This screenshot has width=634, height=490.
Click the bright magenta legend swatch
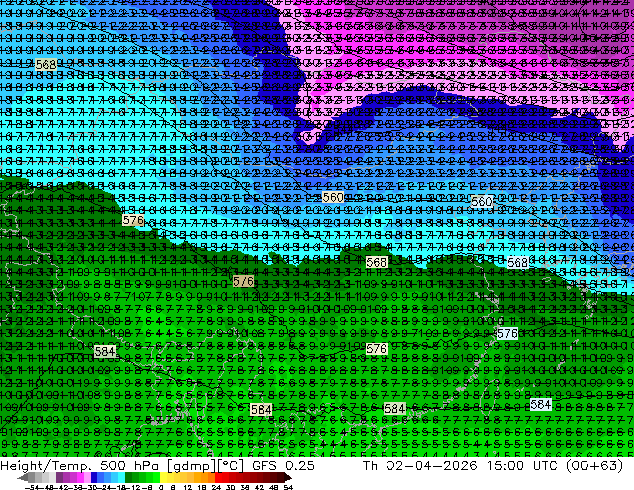point(80,477)
